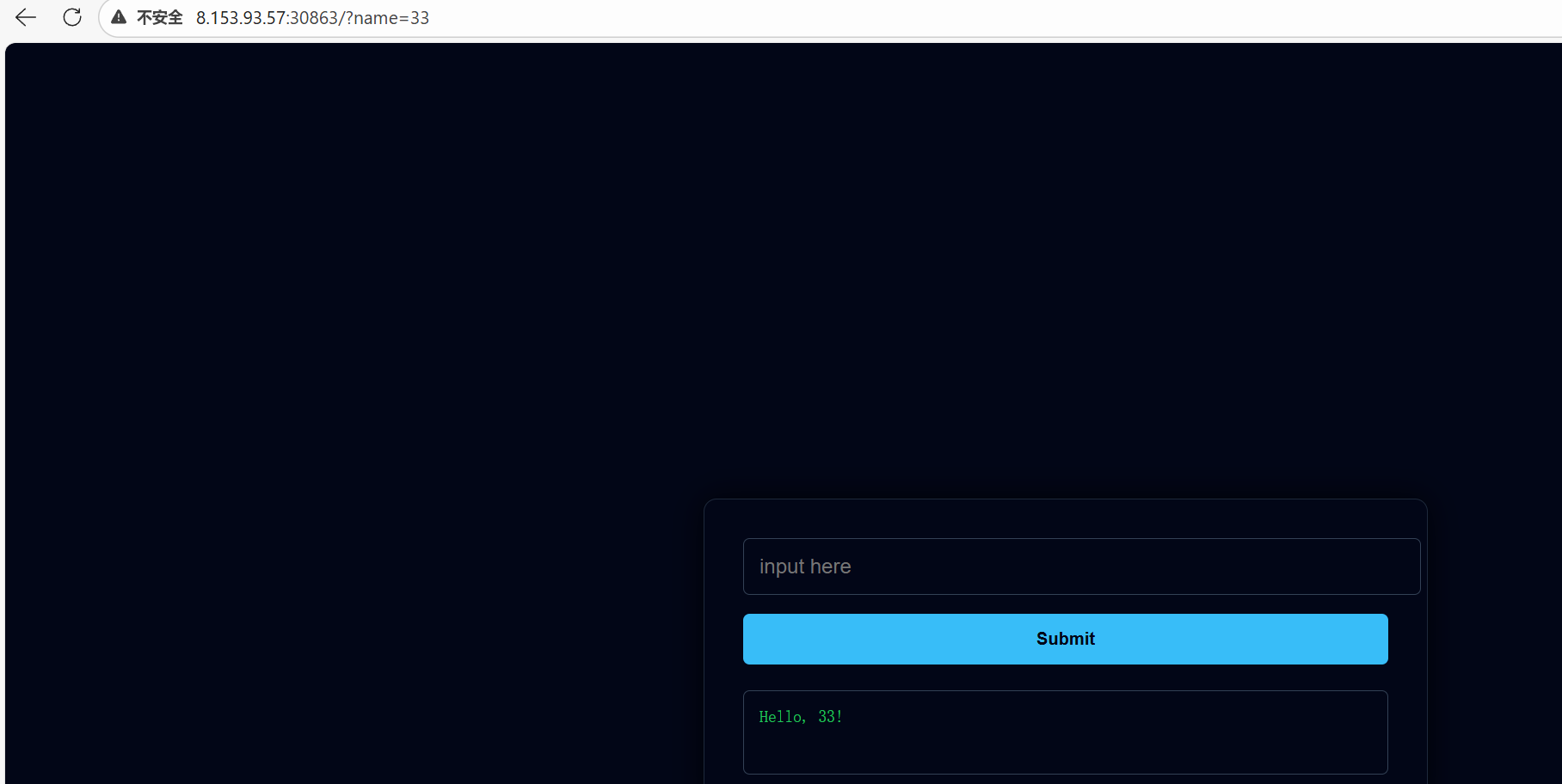The height and width of the screenshot is (784, 1562).
Task: Click the Submit label on the button
Action: point(1065,639)
